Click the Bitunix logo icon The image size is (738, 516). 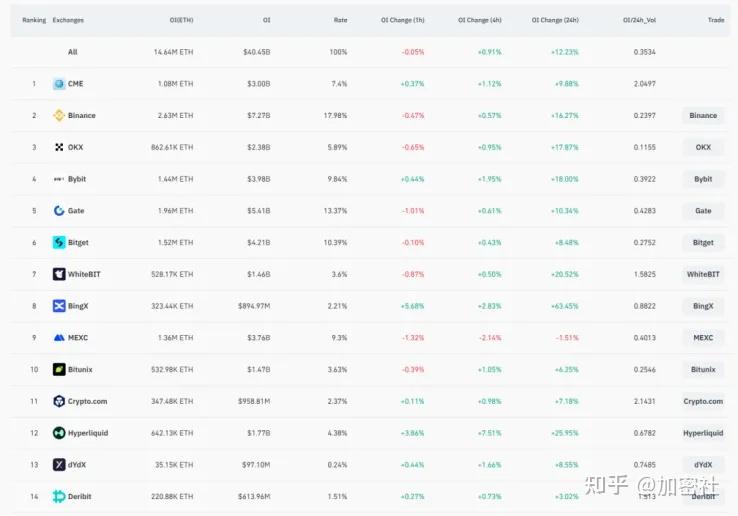59,370
